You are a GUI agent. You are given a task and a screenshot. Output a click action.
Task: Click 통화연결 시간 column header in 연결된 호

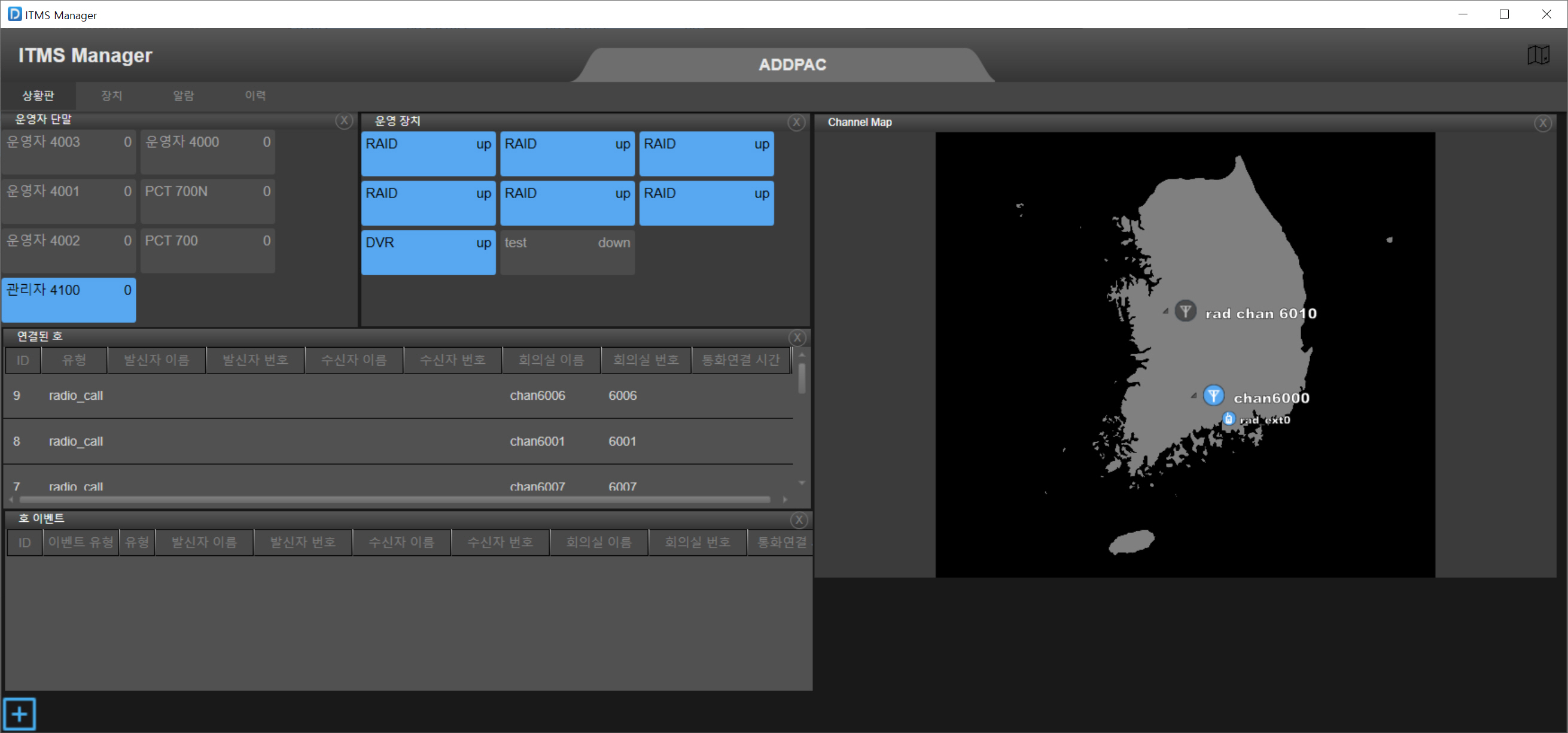(x=740, y=360)
